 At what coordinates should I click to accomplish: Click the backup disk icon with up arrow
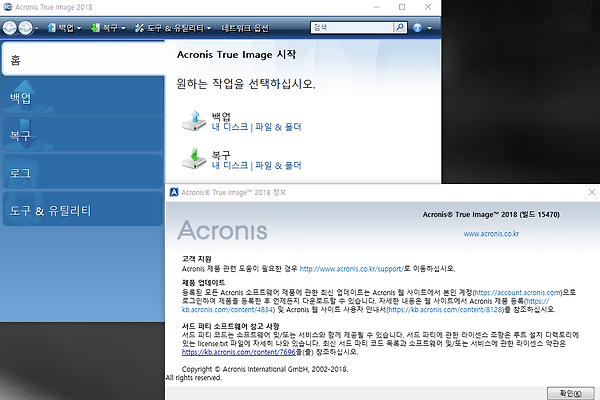194,121
